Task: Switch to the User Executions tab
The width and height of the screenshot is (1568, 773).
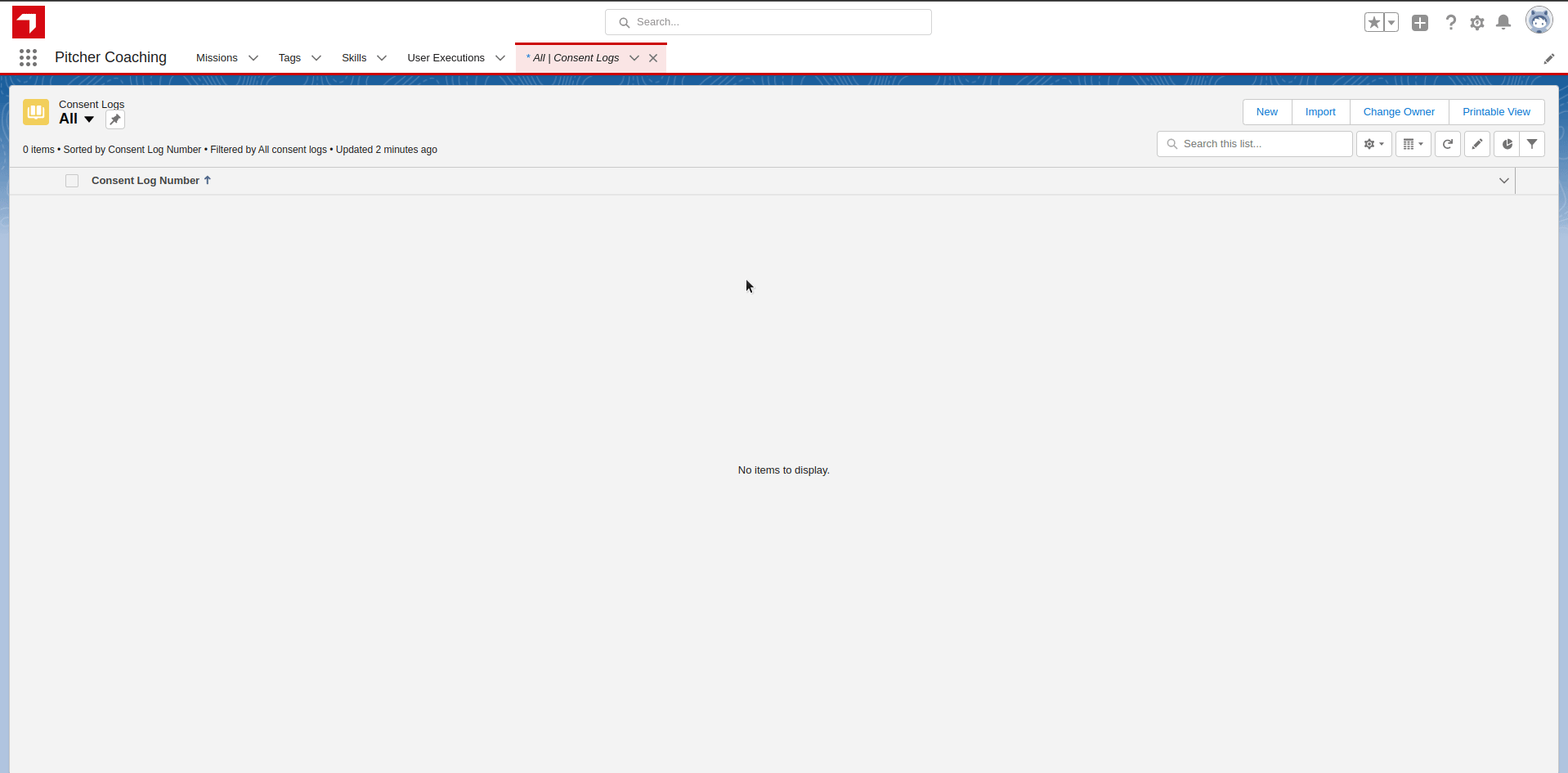Action: point(446,58)
